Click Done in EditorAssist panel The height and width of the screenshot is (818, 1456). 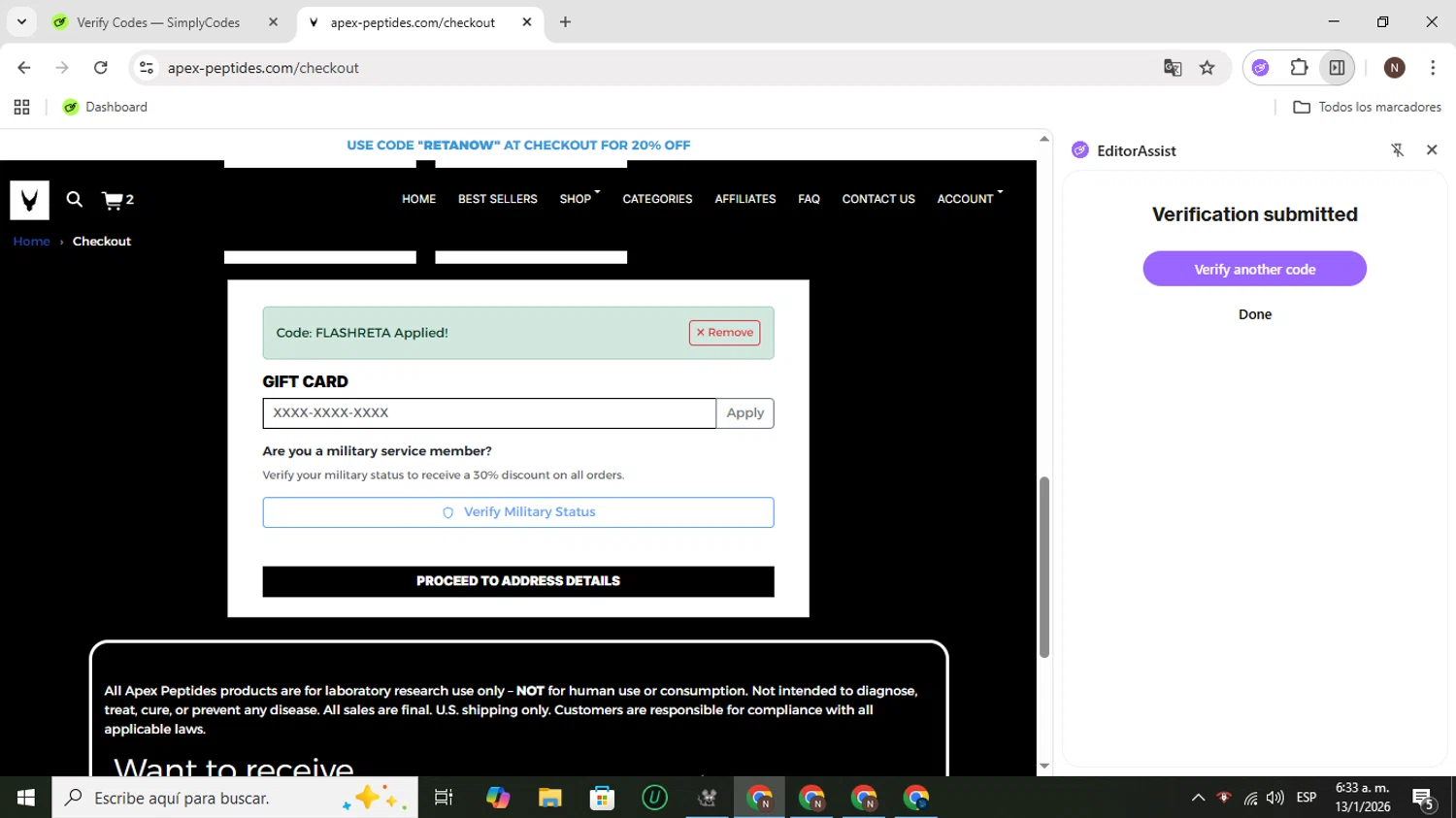point(1254,314)
